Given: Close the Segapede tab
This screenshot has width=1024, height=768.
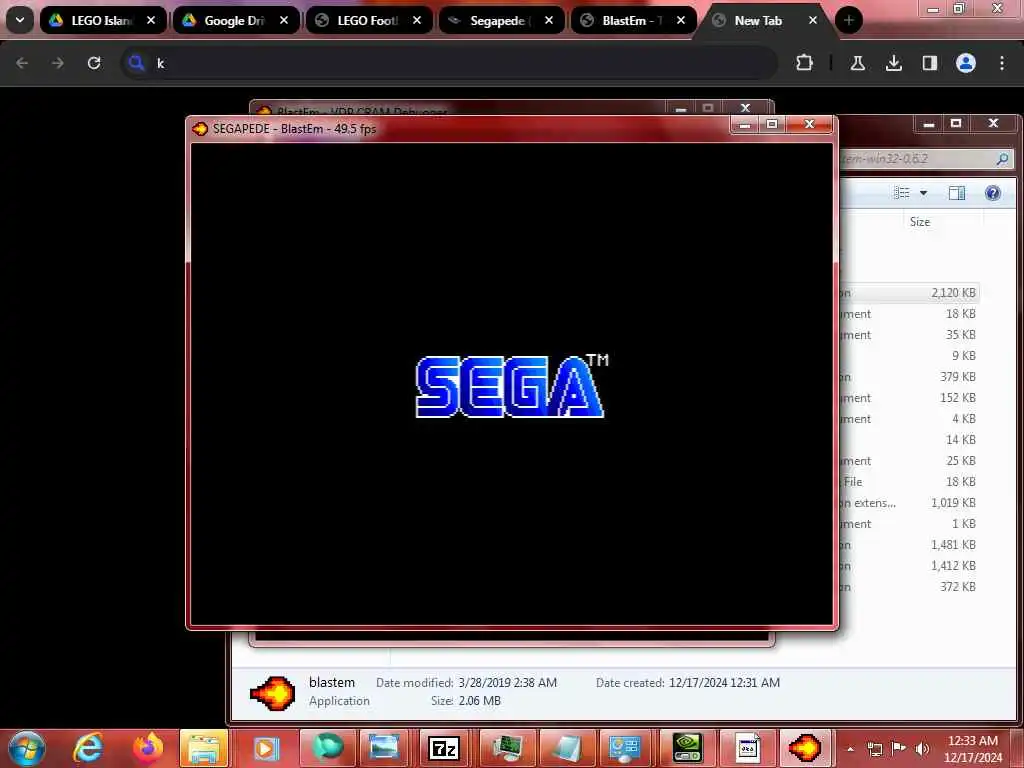Looking at the screenshot, I should coord(549,20).
